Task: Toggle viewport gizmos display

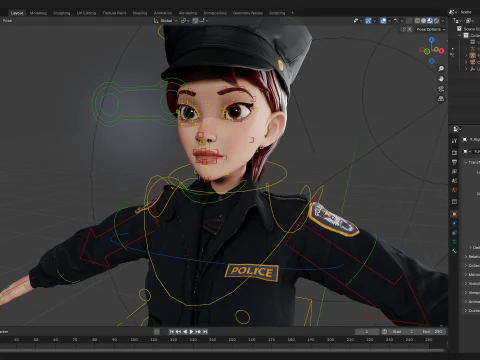Action: [x=368, y=21]
